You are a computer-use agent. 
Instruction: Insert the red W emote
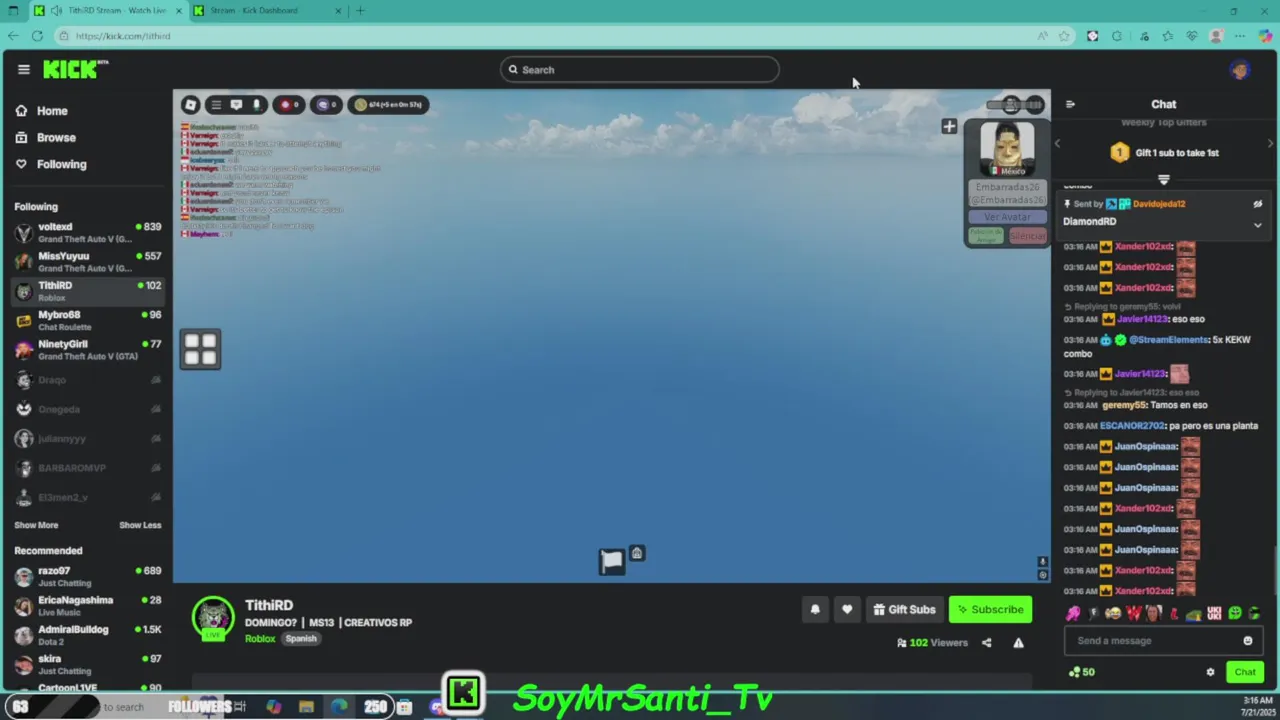click(x=1133, y=613)
